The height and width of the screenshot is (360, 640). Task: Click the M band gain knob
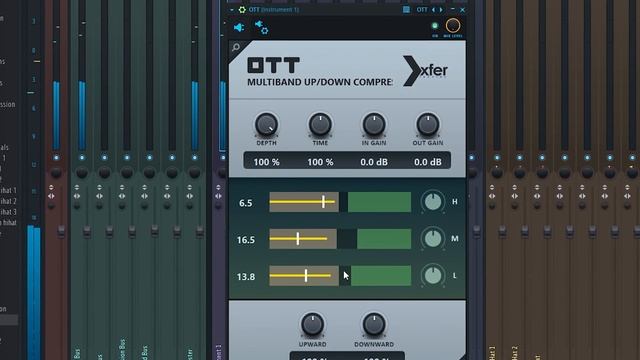(x=433, y=238)
